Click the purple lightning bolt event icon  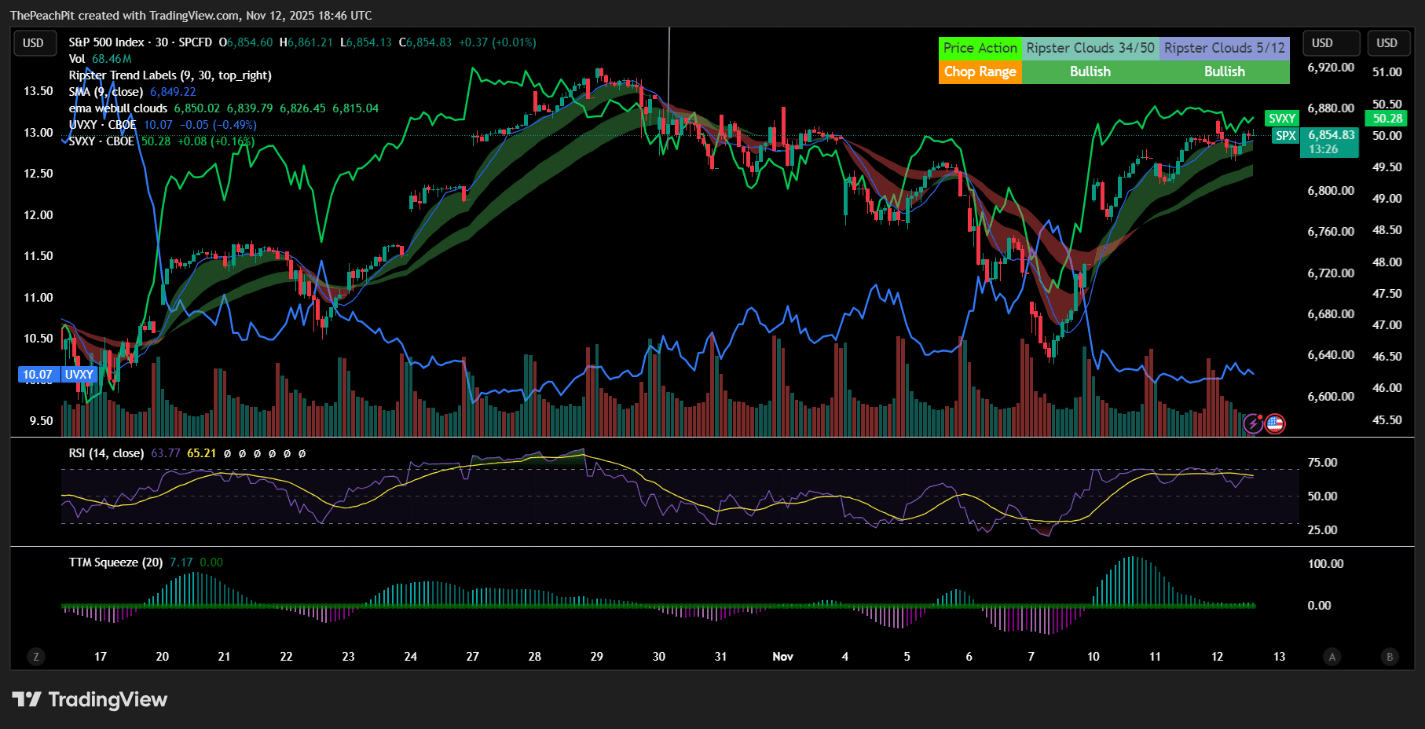(x=1253, y=424)
